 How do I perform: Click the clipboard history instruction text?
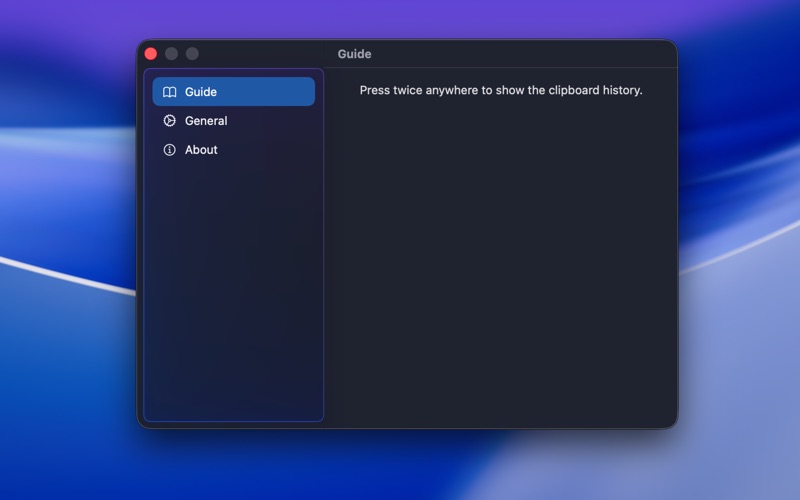(501, 90)
